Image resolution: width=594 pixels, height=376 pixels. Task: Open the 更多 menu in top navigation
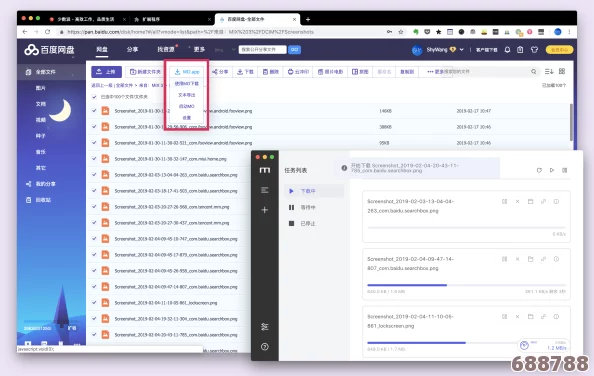click(x=199, y=50)
